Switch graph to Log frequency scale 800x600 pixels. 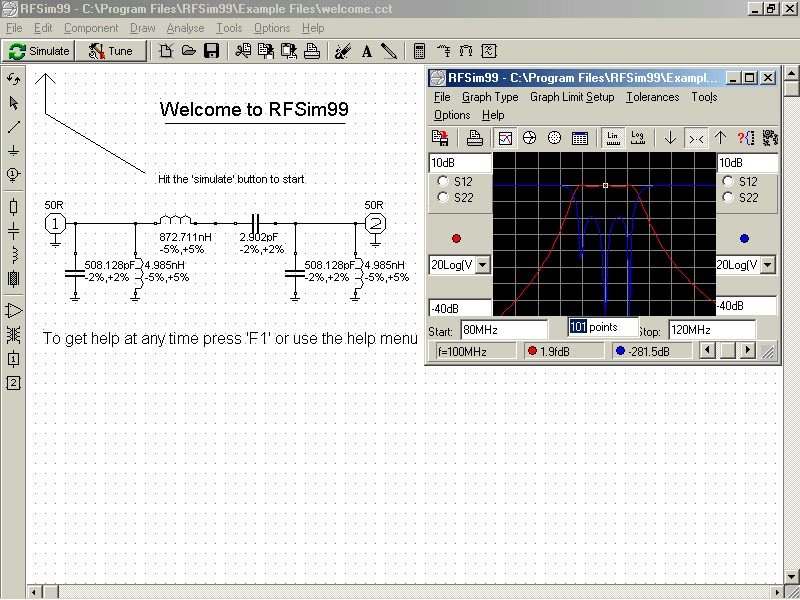638,138
